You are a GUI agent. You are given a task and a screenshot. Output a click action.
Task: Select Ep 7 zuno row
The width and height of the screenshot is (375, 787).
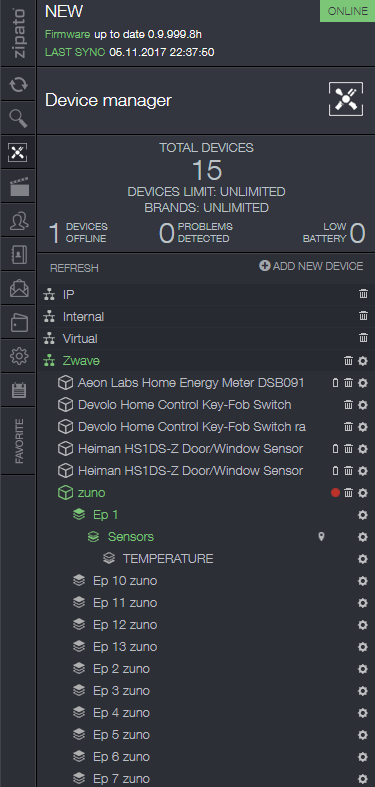pos(121,779)
